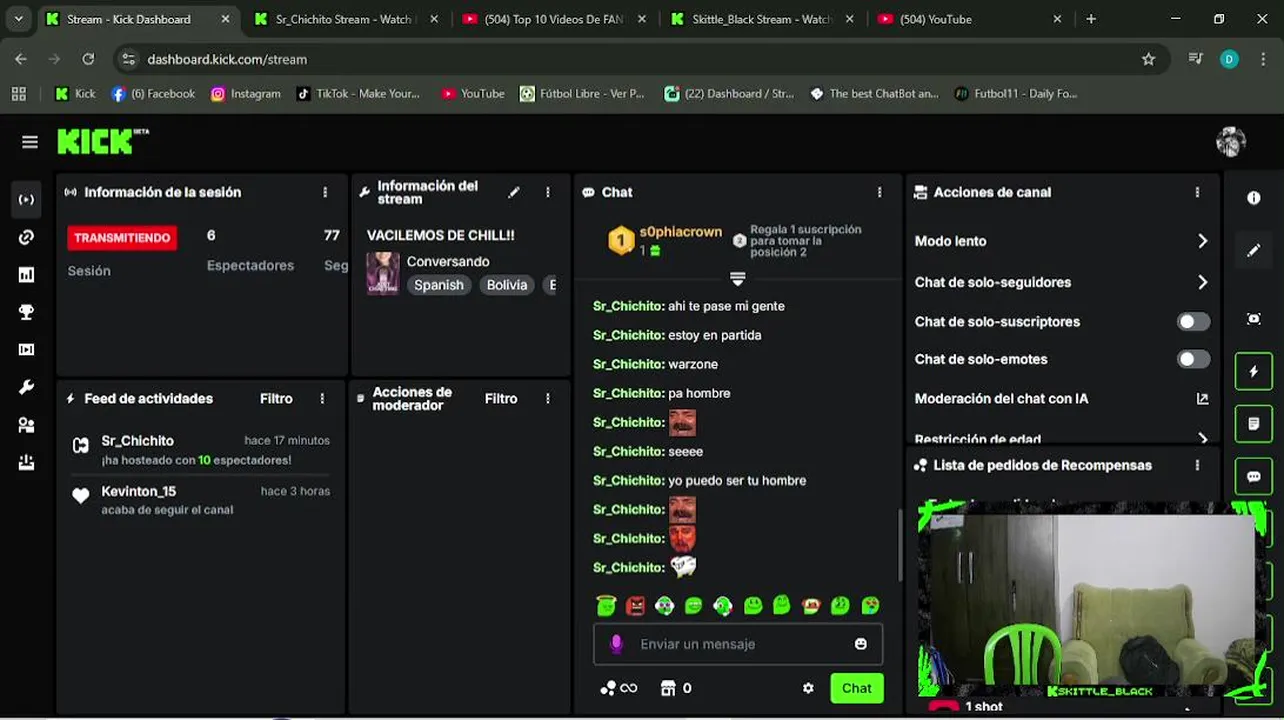The image size is (1284, 720).
Task: Open Filtro in Feed de actividades
Action: pos(276,398)
